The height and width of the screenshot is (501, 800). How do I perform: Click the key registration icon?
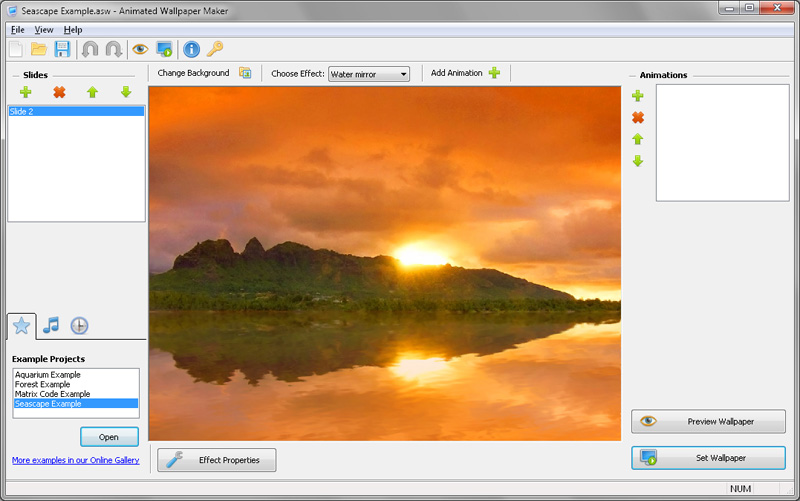click(x=215, y=49)
